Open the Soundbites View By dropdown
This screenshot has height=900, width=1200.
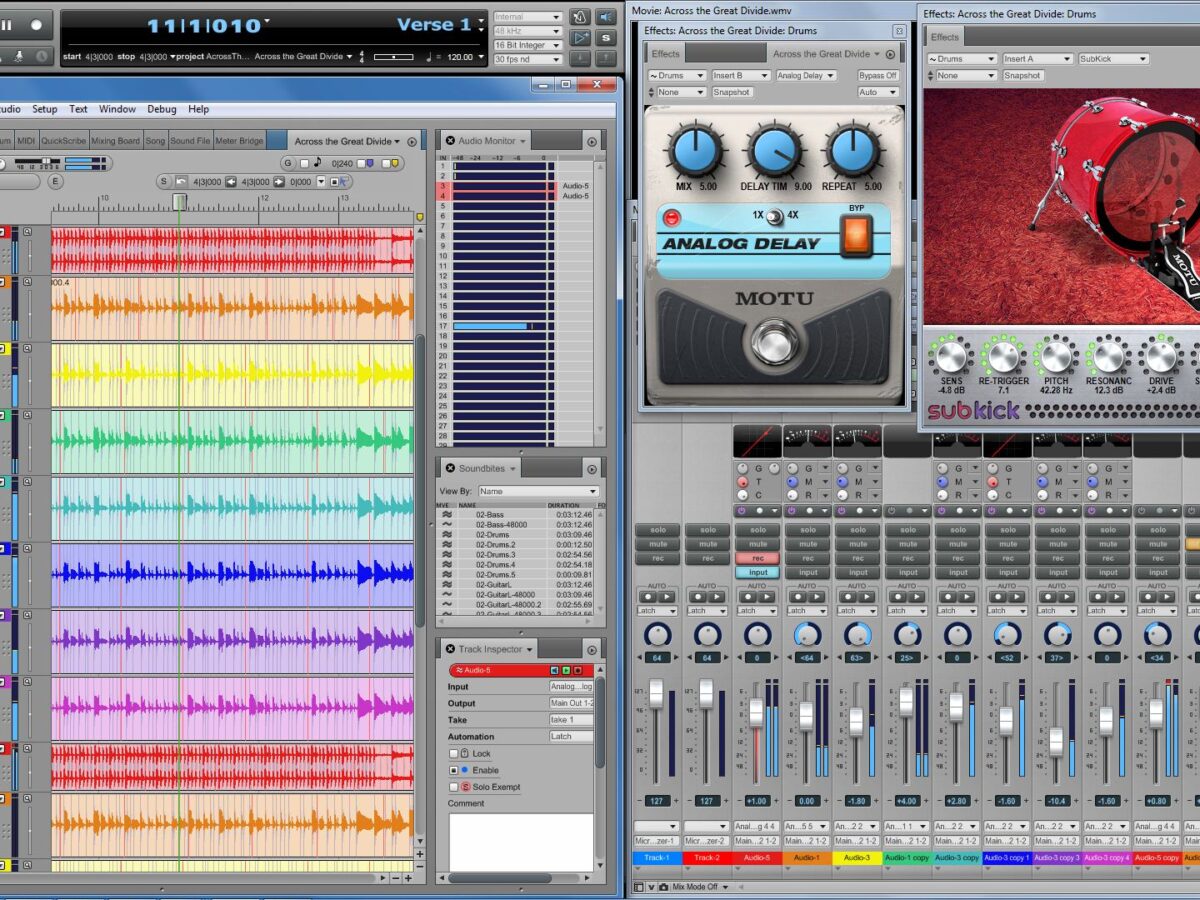[x=537, y=491]
